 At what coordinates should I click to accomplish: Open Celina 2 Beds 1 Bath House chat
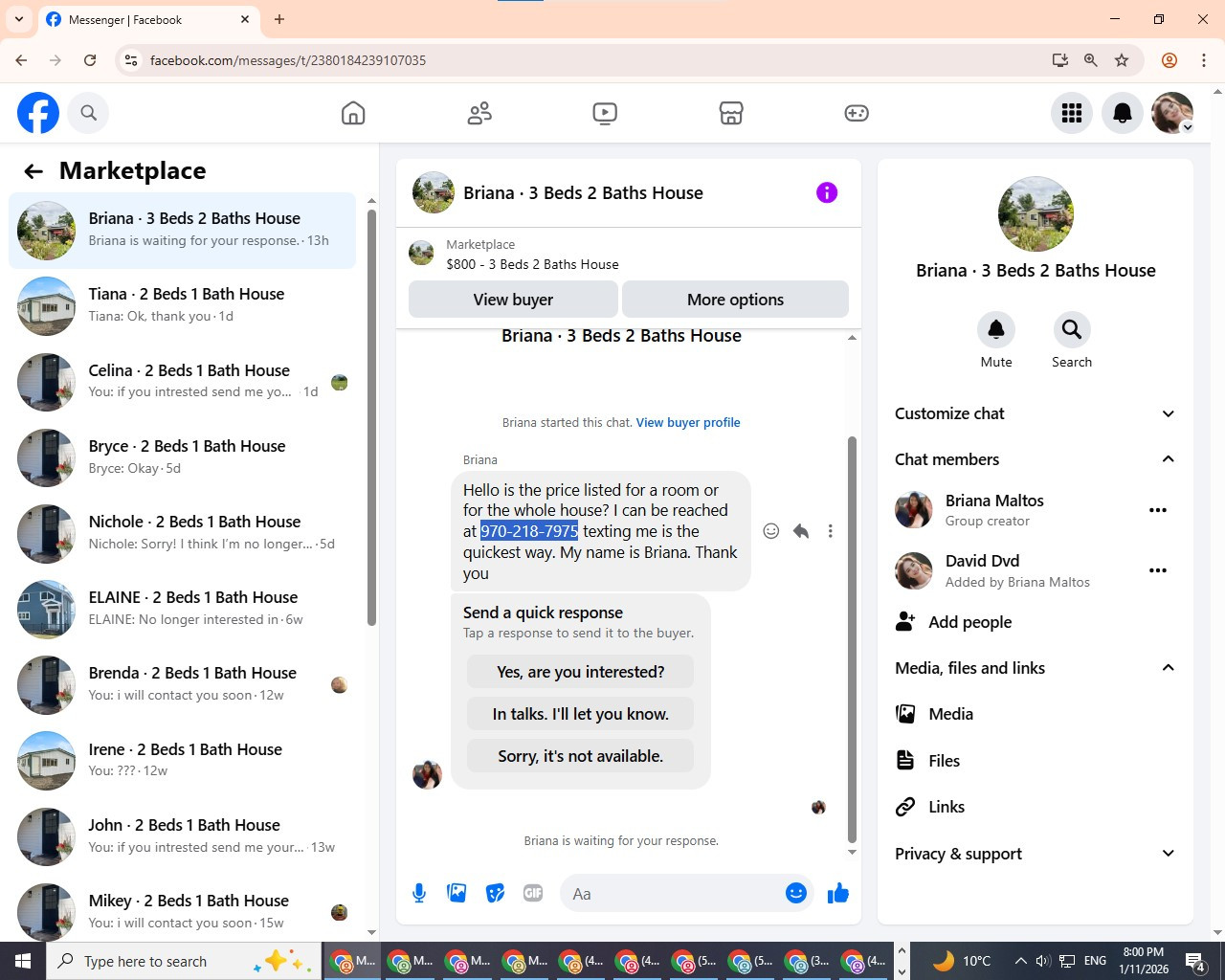(x=182, y=382)
